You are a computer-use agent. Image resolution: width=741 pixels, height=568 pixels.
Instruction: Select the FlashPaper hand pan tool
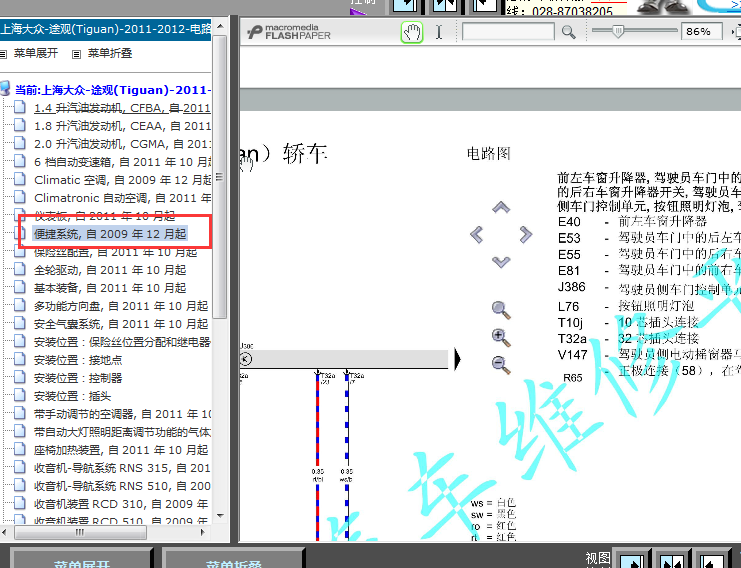[x=412, y=33]
